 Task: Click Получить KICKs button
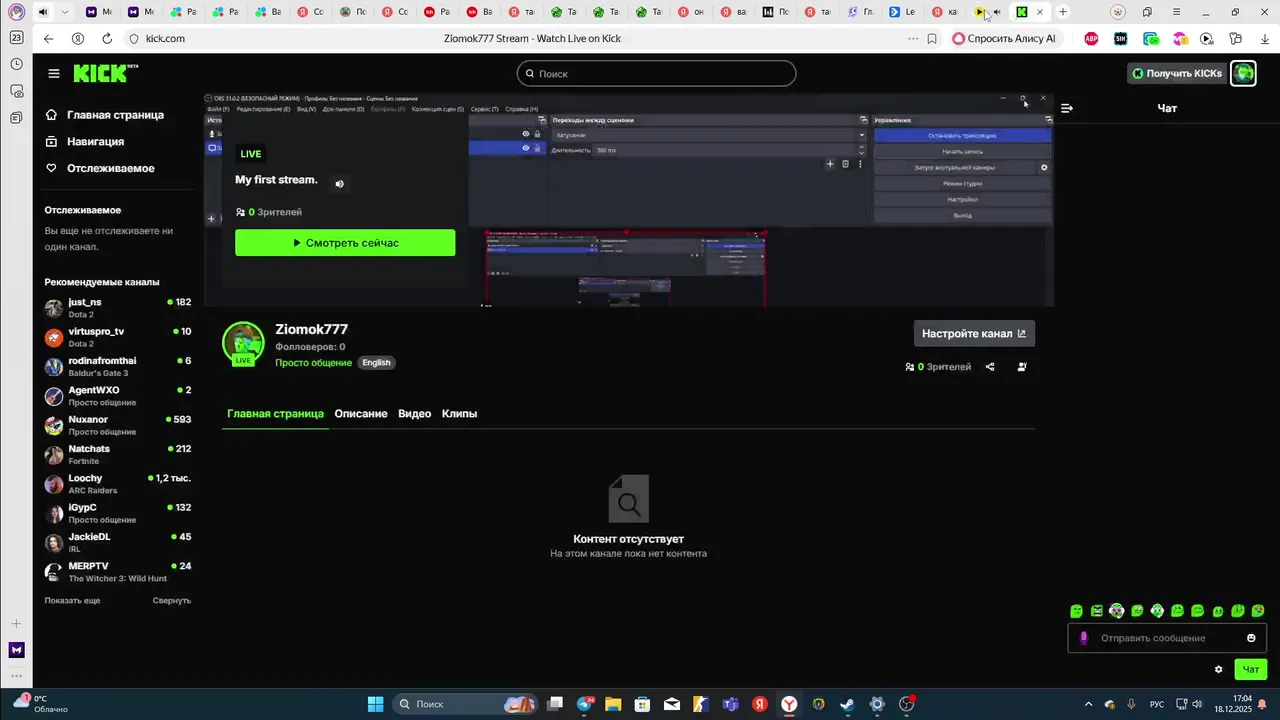coord(1177,73)
